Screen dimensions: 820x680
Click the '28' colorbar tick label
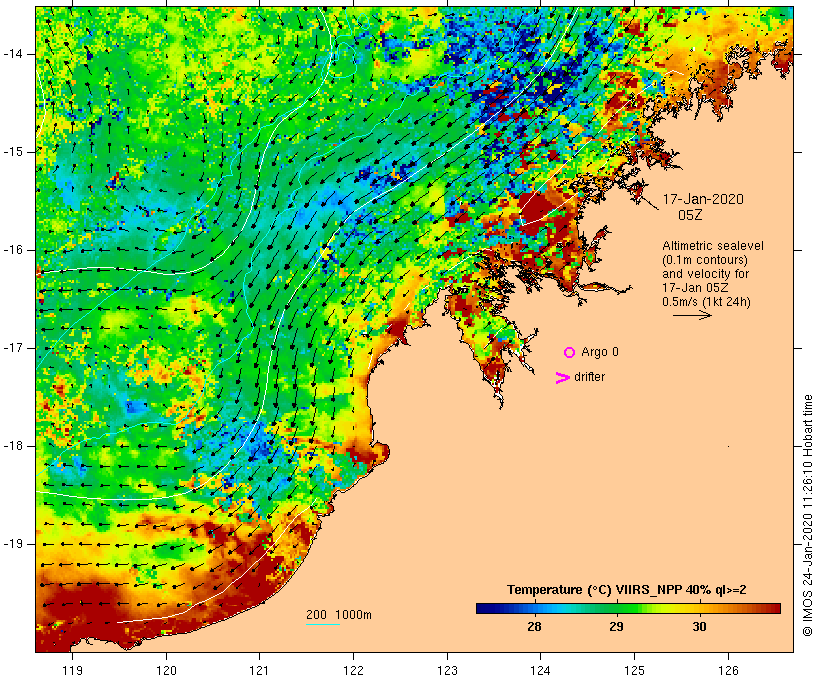534,626
